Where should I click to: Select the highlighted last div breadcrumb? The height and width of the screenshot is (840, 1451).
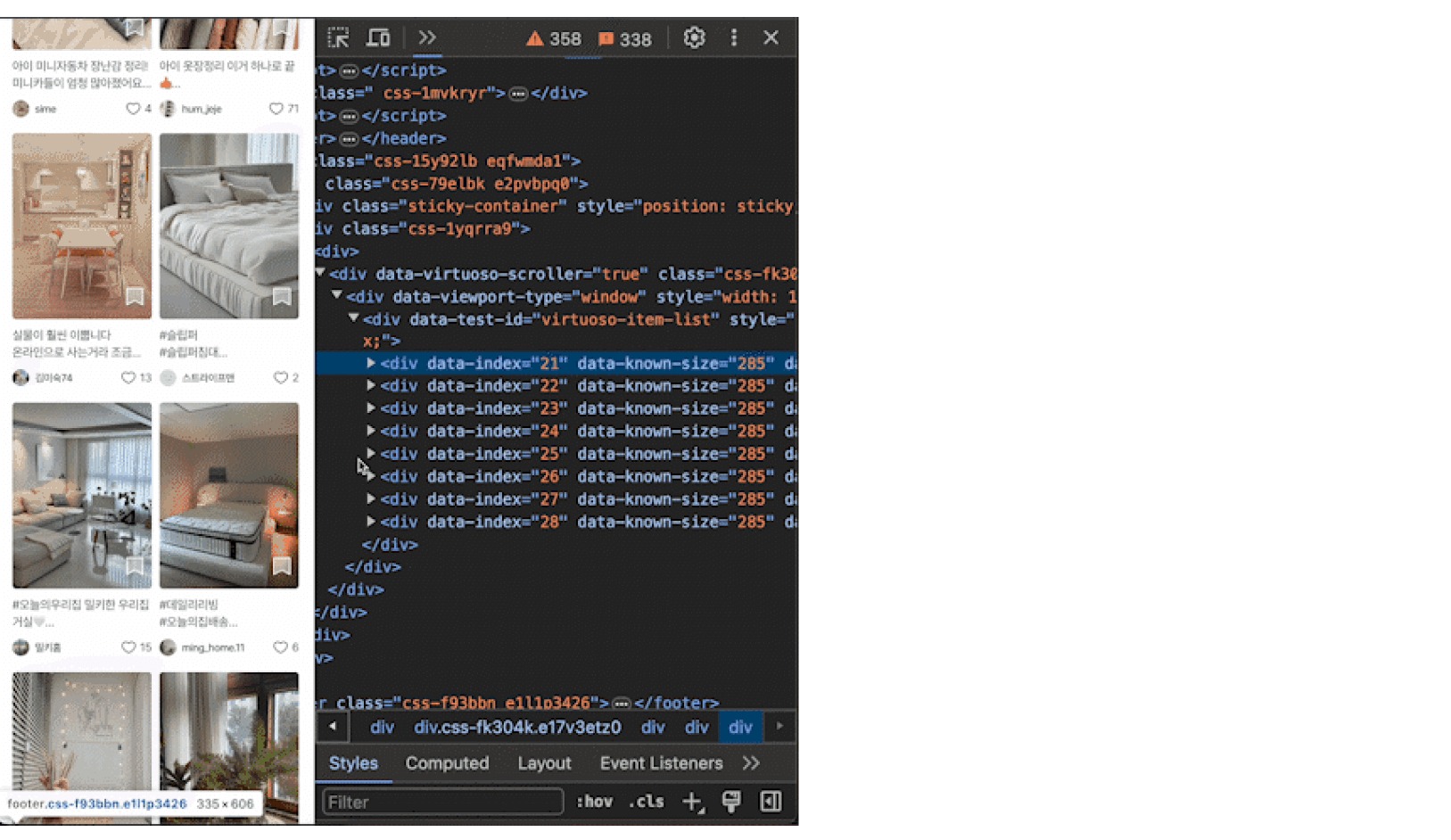[740, 728]
